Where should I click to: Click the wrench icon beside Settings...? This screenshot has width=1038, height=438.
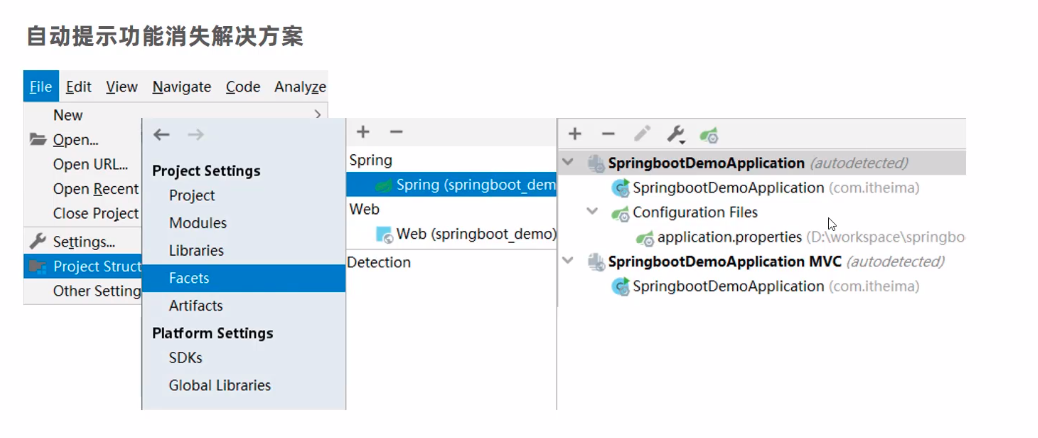[38, 241]
